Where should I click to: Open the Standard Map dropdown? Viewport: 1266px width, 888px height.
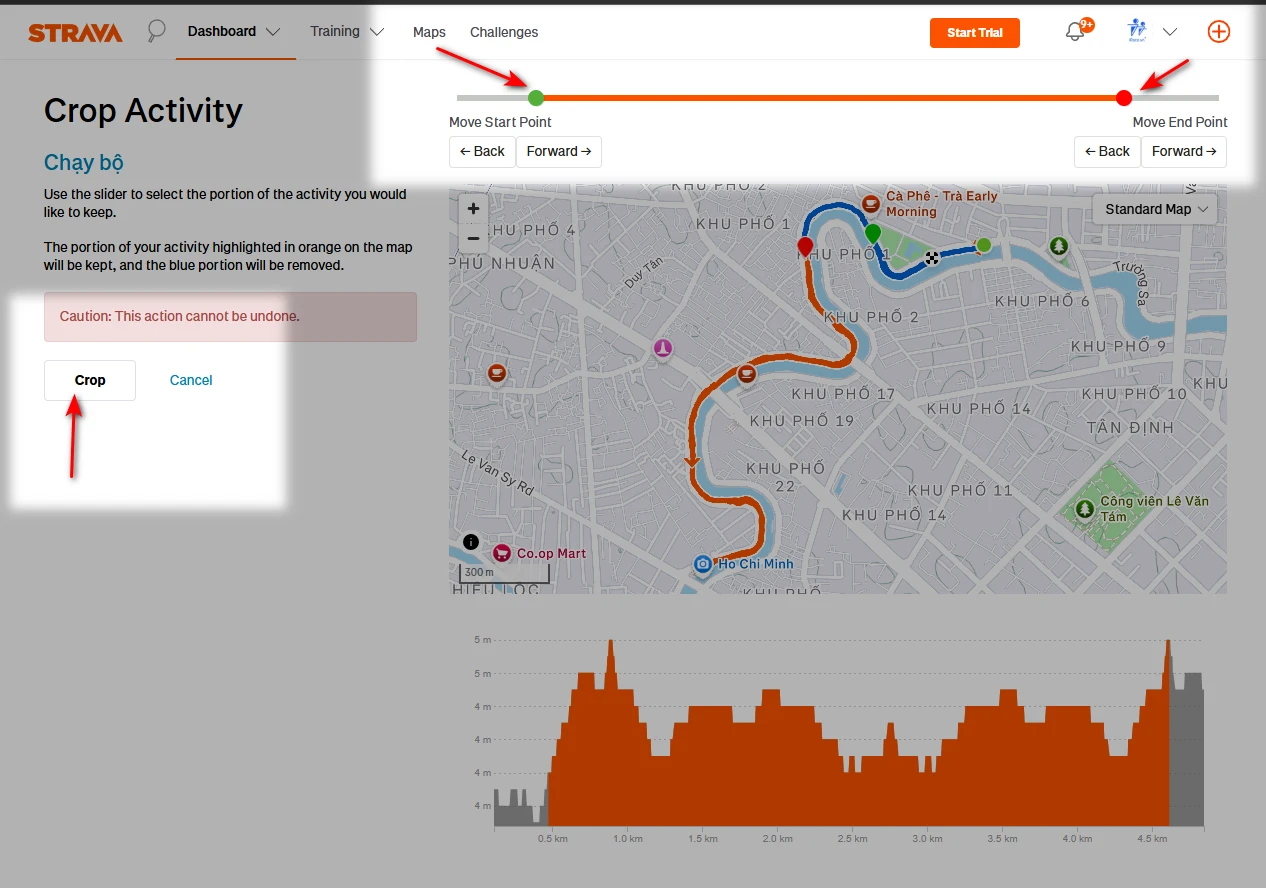click(x=1154, y=209)
